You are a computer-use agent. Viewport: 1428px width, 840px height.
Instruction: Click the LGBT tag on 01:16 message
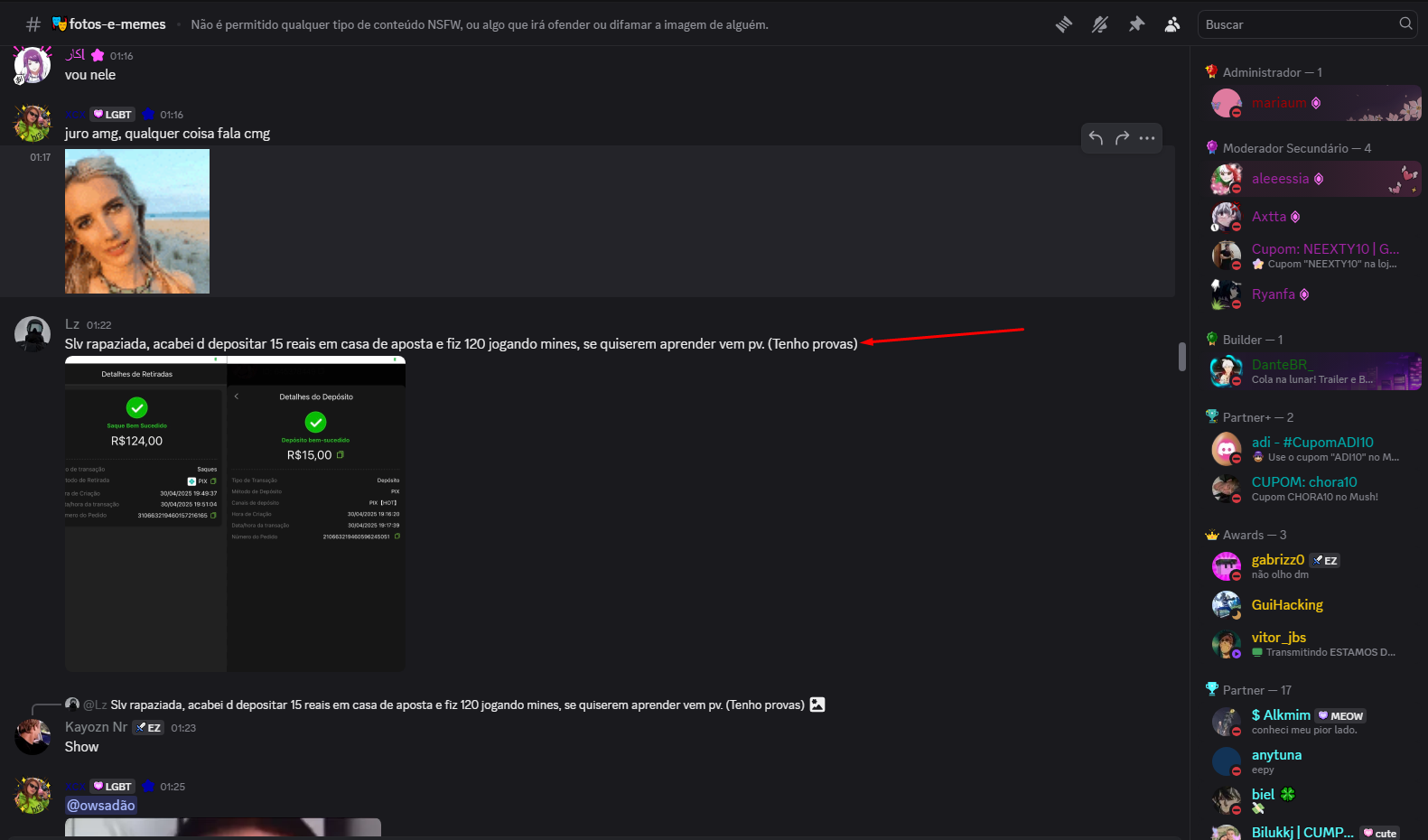coord(113,115)
